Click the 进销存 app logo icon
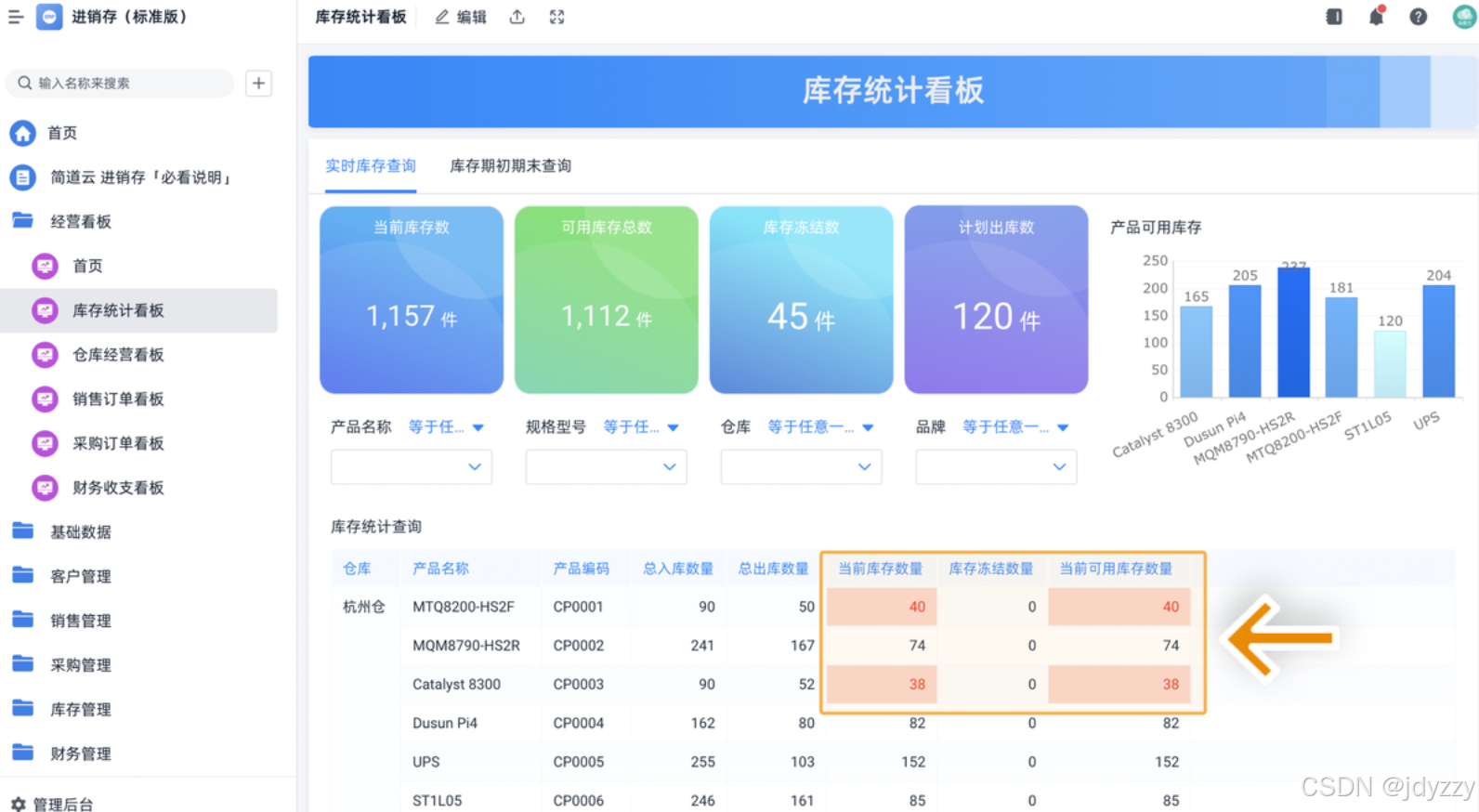Image resolution: width=1479 pixels, height=812 pixels. [49, 17]
